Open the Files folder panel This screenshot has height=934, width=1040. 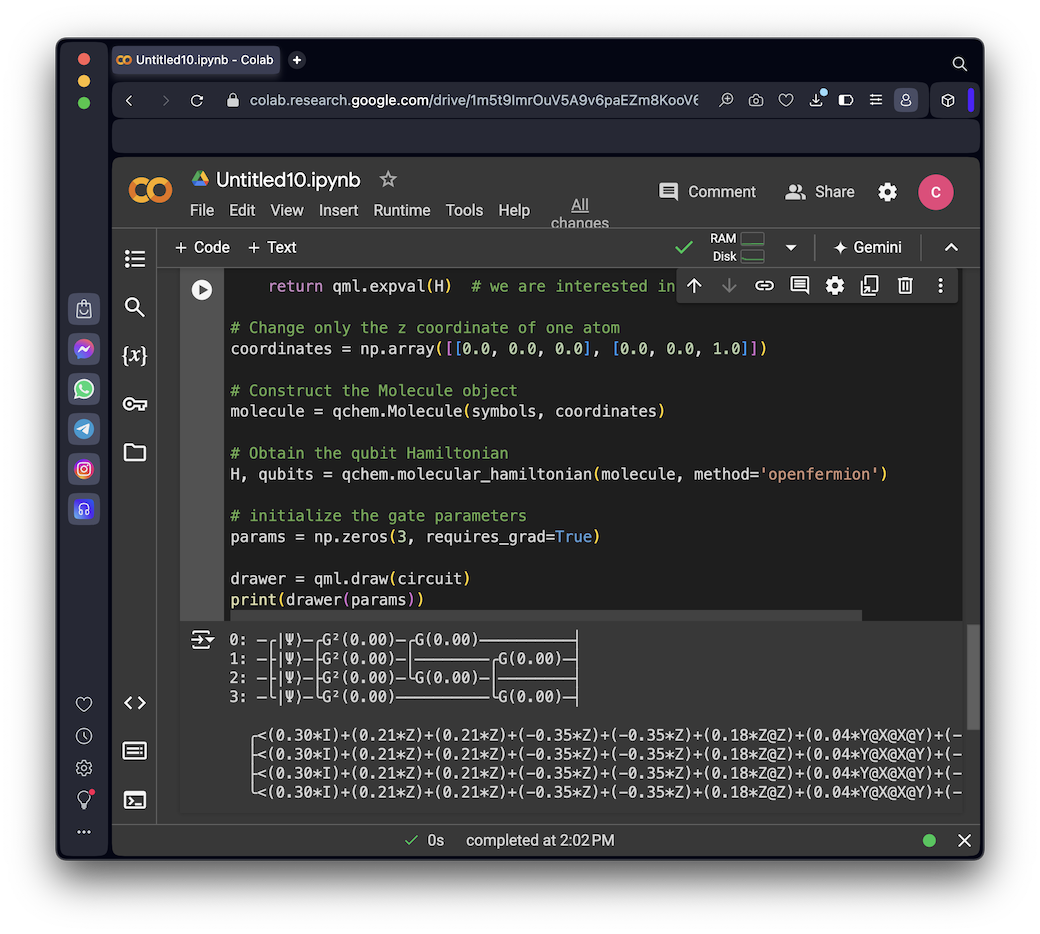[x=135, y=453]
